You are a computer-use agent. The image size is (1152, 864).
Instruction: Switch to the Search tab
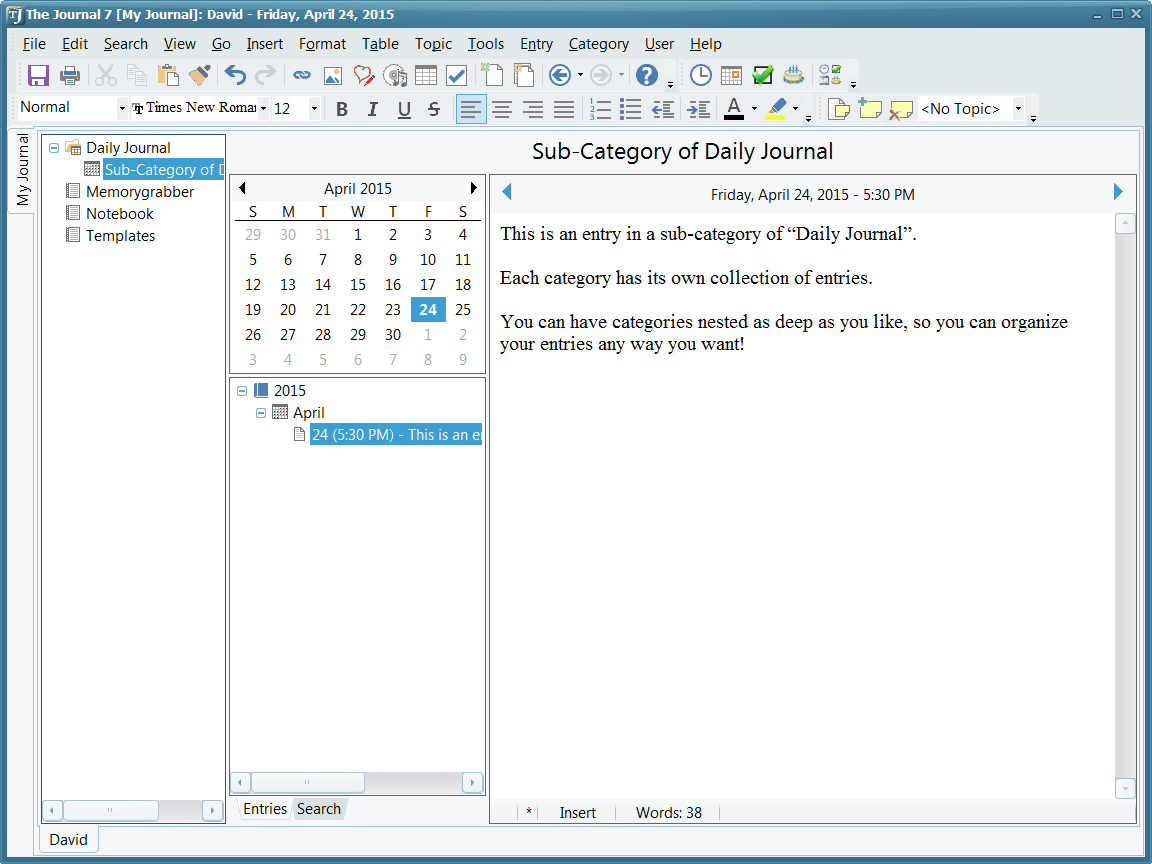coord(318,809)
